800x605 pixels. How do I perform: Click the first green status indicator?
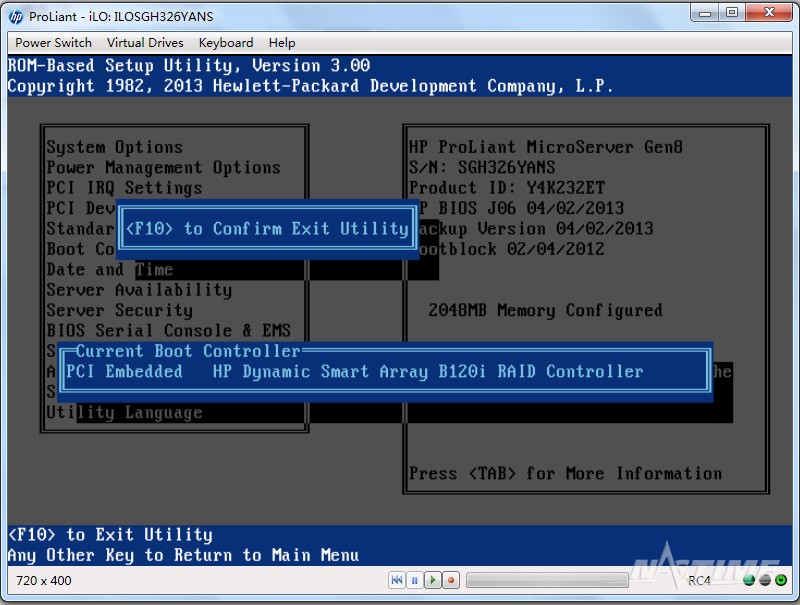point(749,580)
